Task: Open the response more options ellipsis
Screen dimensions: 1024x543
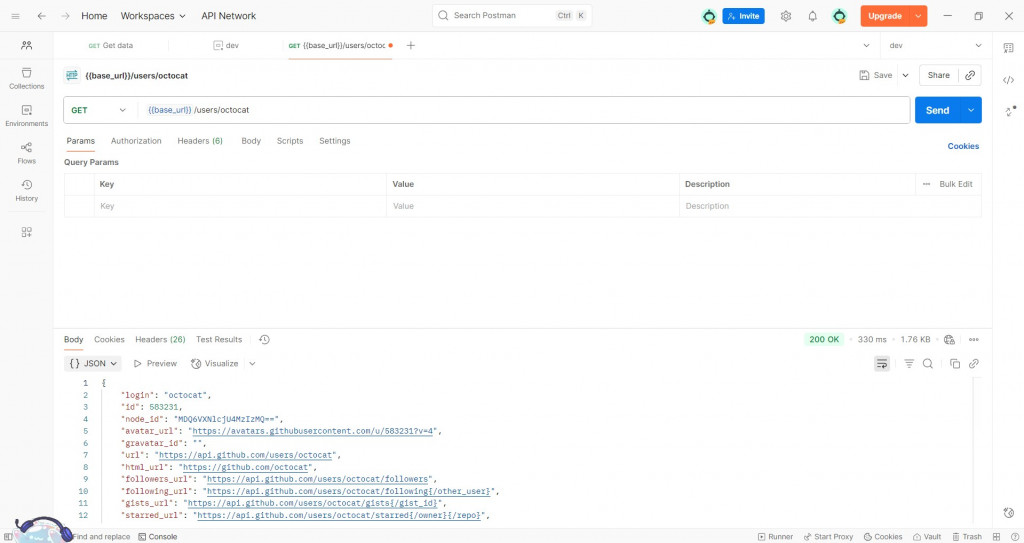Action: [x=974, y=339]
